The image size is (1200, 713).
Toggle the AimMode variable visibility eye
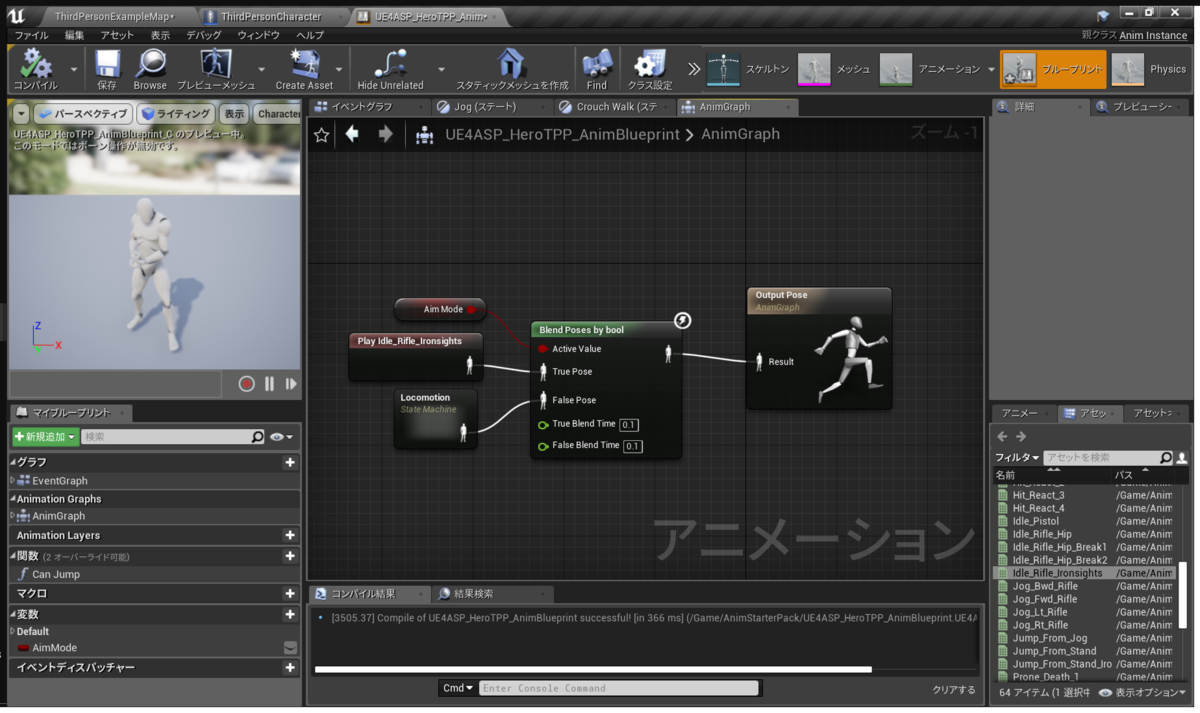point(290,648)
